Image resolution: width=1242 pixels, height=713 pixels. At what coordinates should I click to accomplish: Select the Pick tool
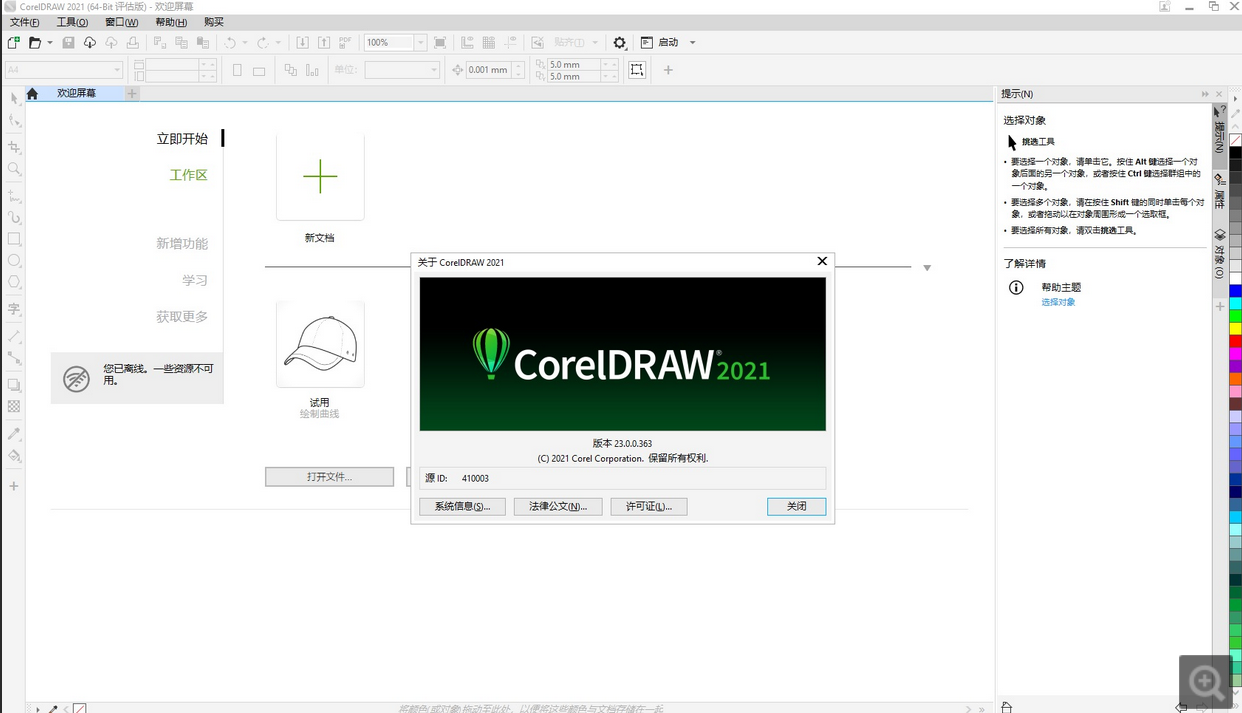[14, 98]
